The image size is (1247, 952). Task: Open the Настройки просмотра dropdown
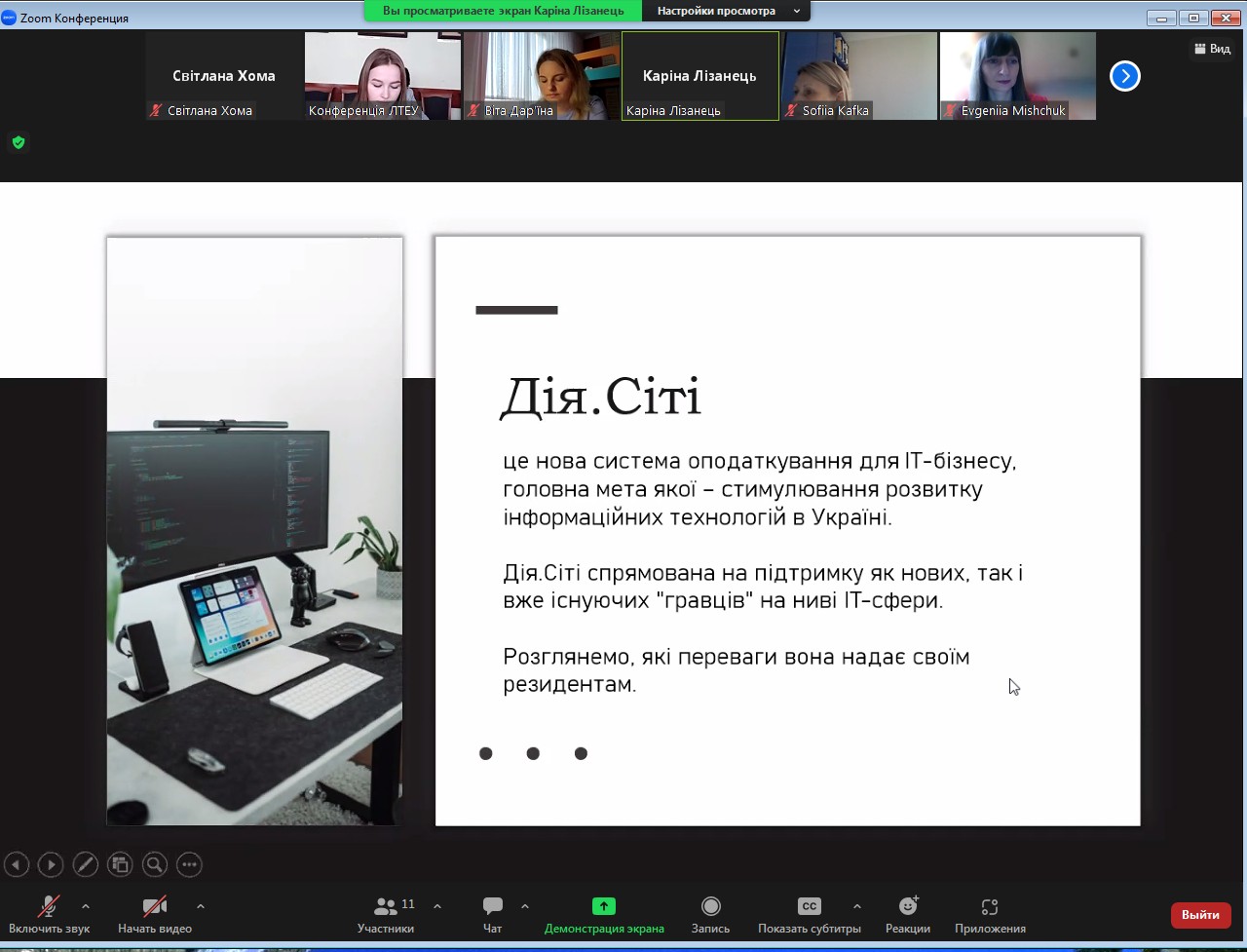(x=727, y=11)
